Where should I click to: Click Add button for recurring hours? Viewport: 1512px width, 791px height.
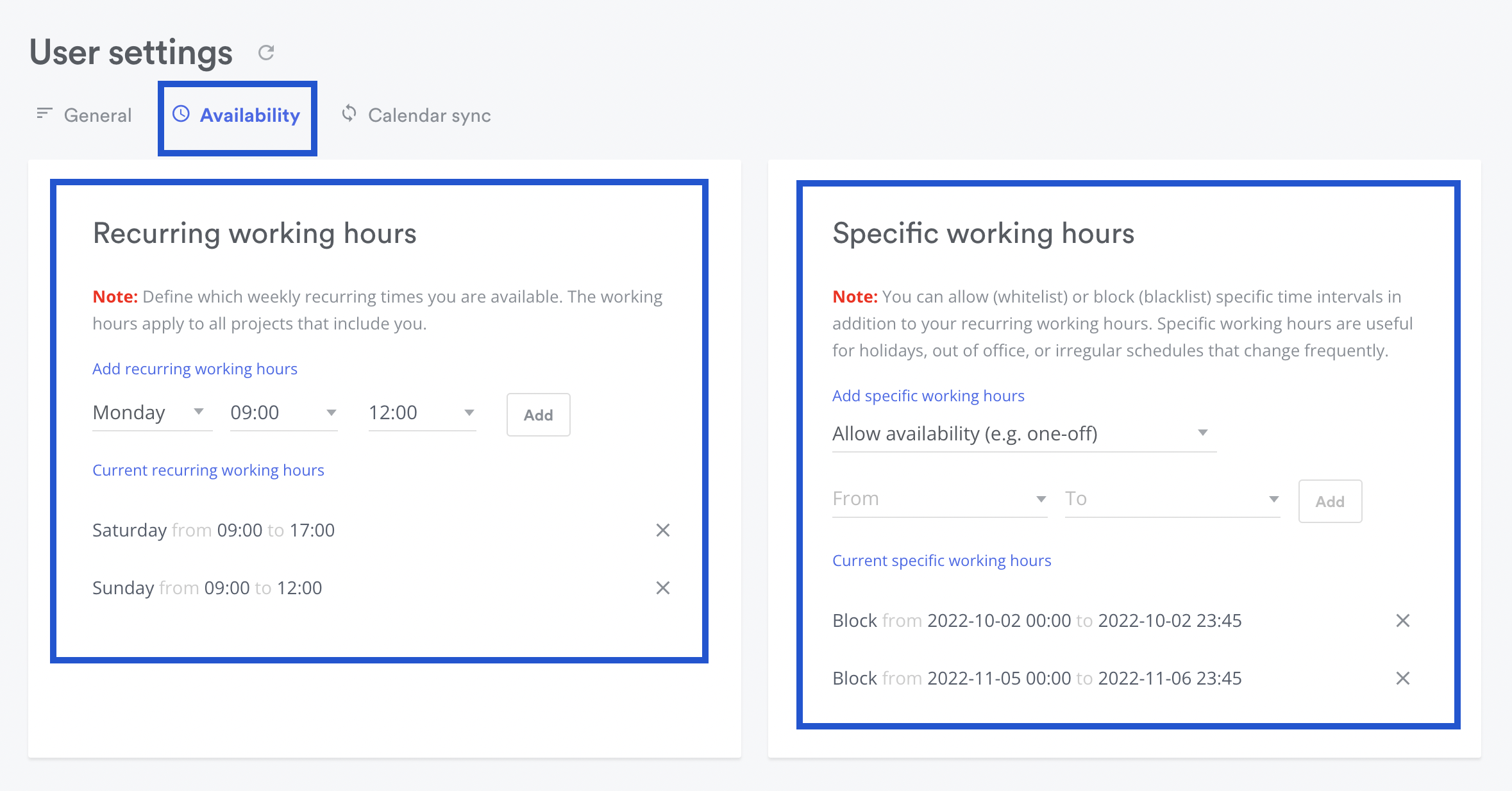click(538, 415)
